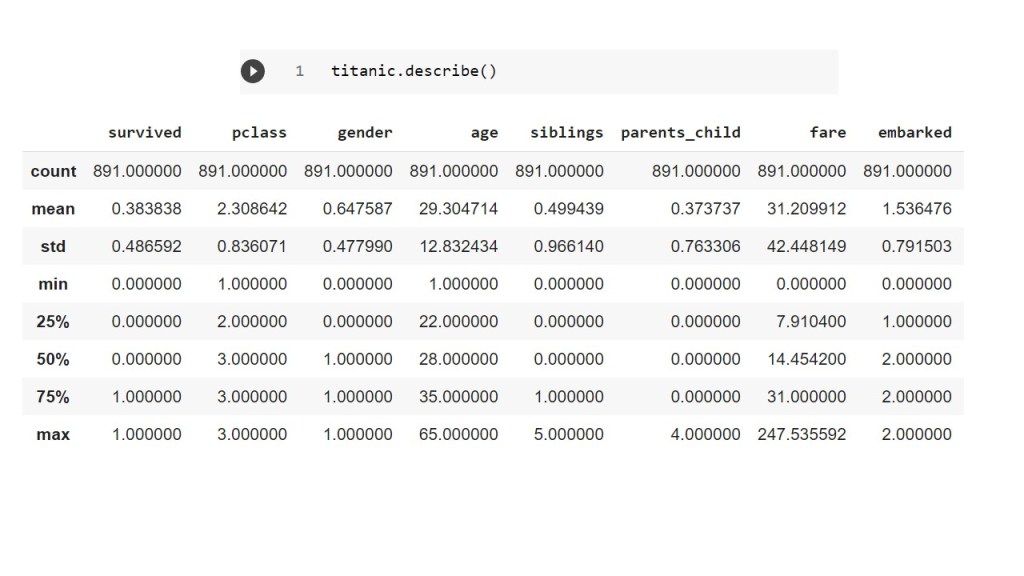Click the max fare value 247.535592
Image resolution: width=1024 pixels, height=576 pixels.
[802, 434]
